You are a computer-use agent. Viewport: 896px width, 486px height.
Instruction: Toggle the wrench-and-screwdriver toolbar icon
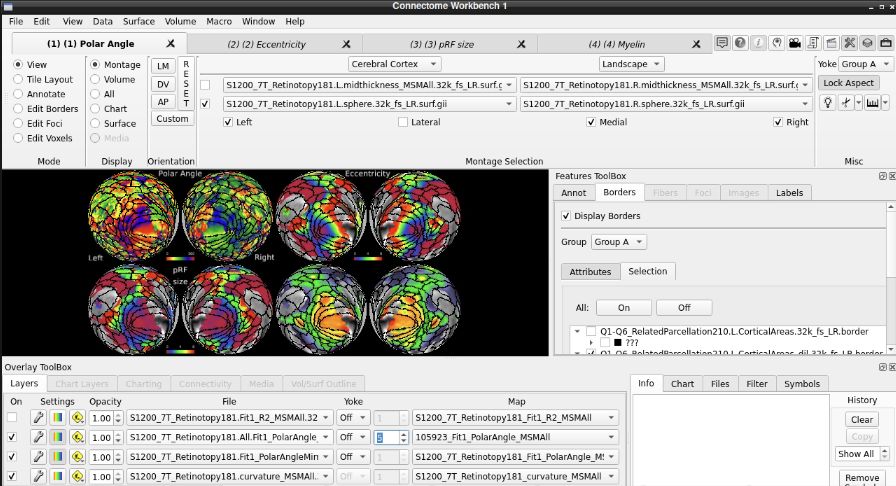point(850,43)
